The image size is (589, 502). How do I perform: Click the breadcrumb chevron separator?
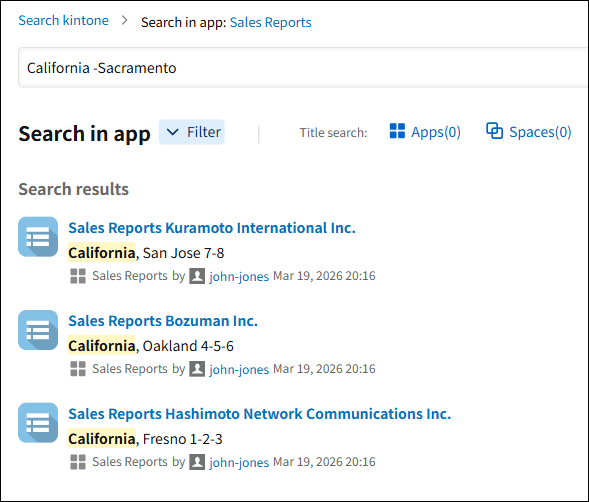point(124,20)
